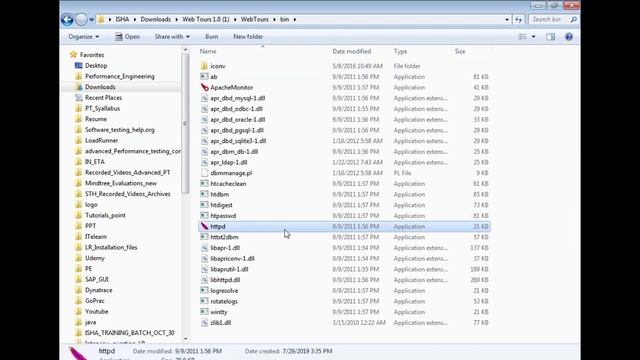
Task: Click the search magnifier icon
Action: 573,20
